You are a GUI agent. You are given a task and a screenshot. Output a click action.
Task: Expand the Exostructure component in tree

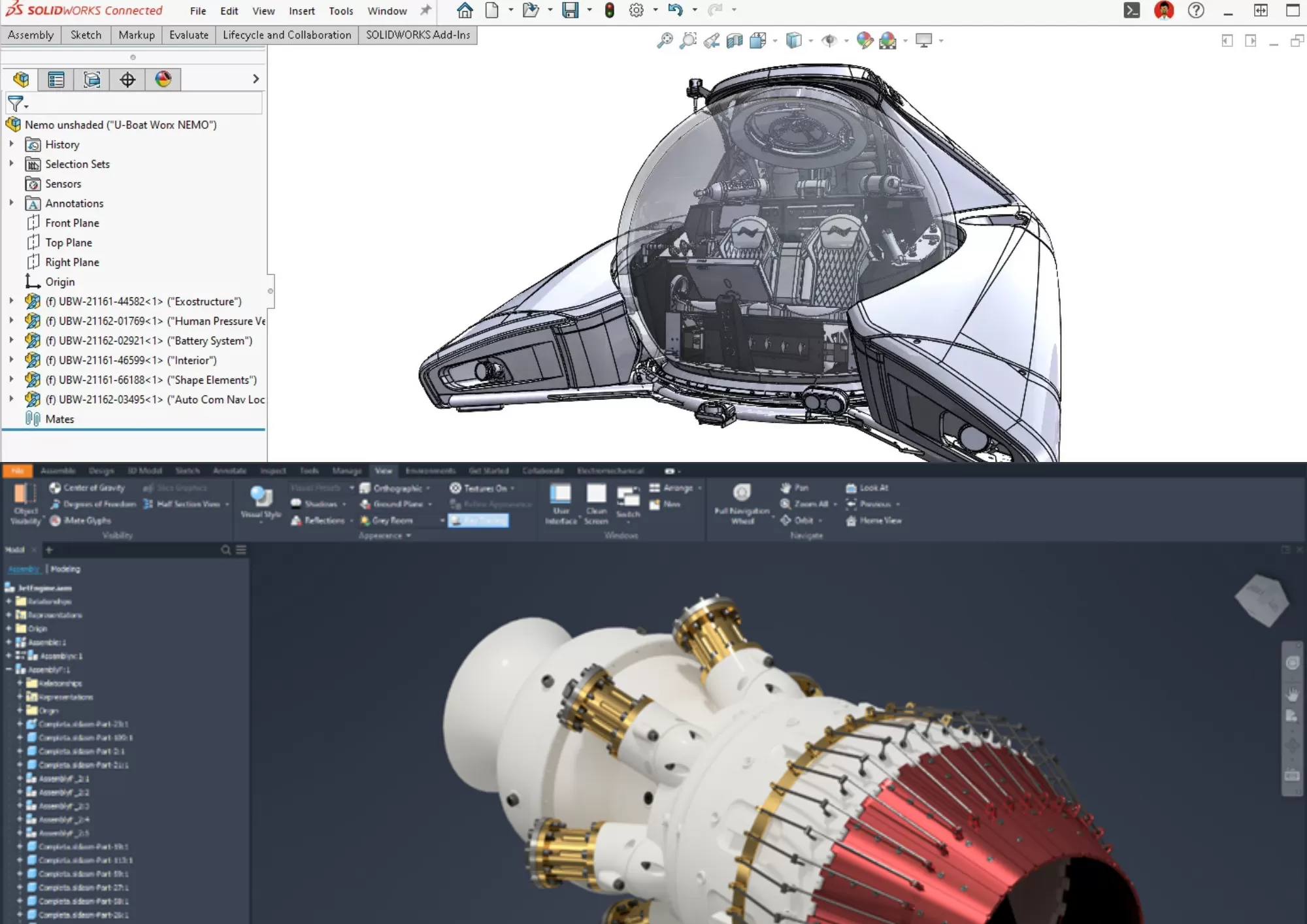click(11, 301)
